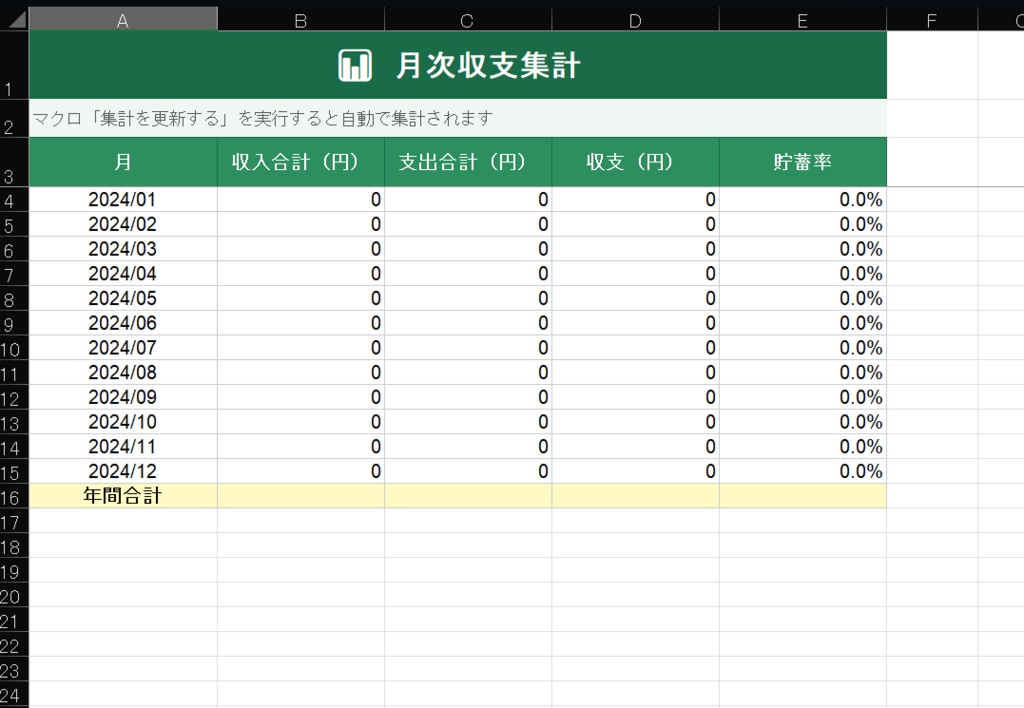Select the 2024/08 cell

[x=123, y=372]
